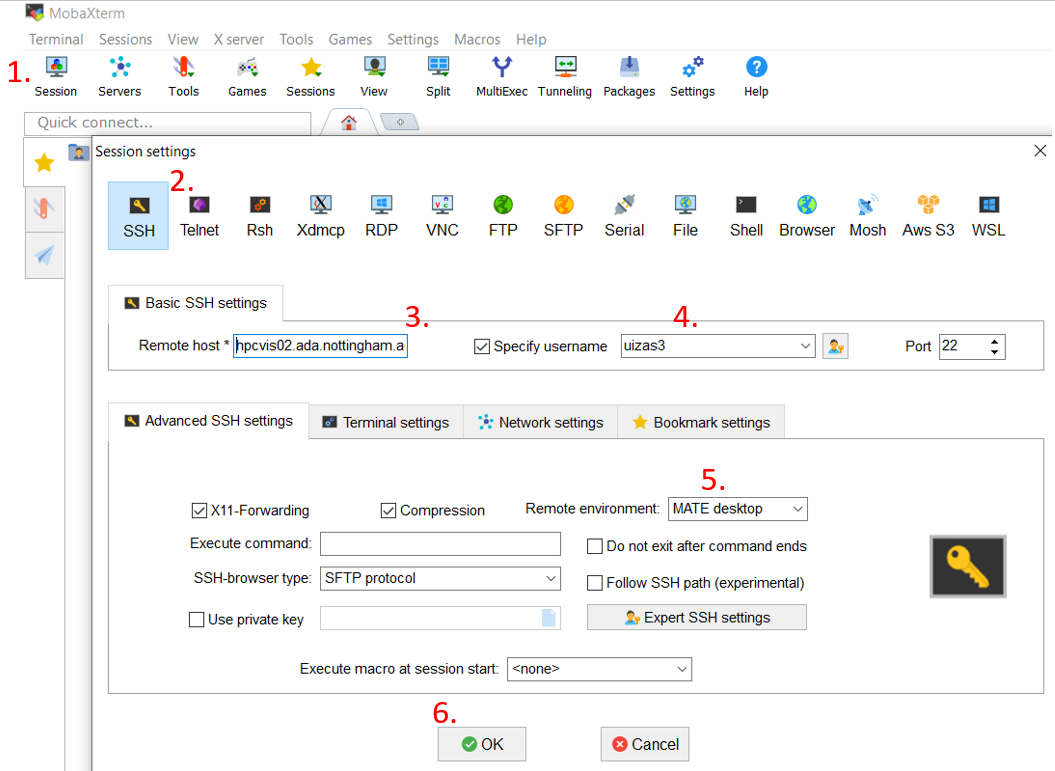Close the Session settings dialog

pos(1040,151)
